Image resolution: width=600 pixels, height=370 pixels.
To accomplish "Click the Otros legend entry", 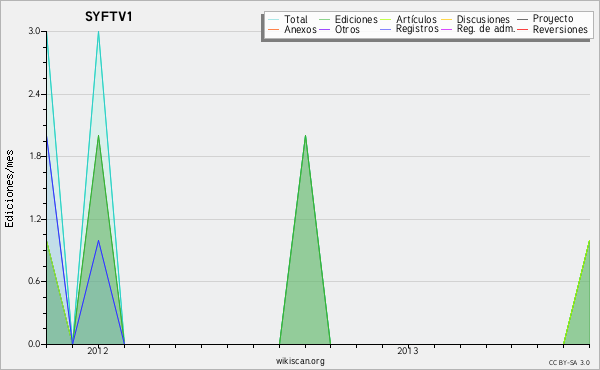I will click(x=339, y=29).
